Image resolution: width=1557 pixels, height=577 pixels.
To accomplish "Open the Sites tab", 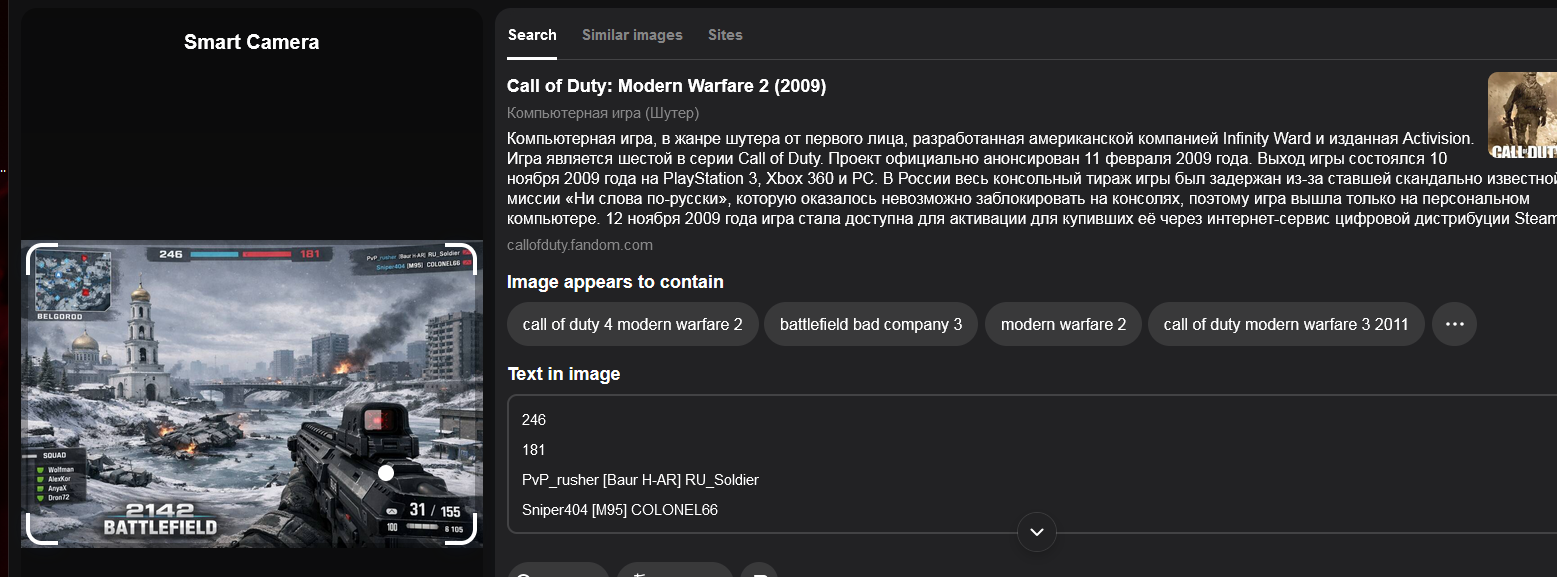I will [725, 35].
